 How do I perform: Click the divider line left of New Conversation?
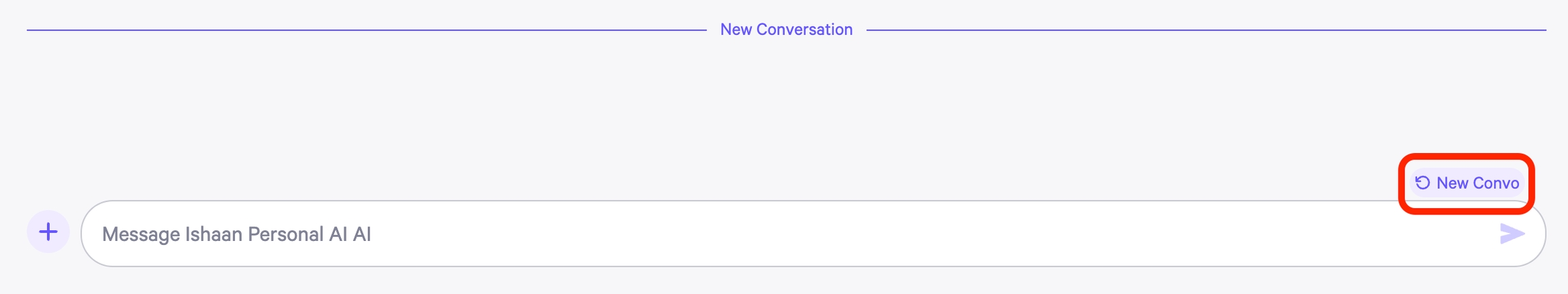pyautogui.click(x=367, y=30)
